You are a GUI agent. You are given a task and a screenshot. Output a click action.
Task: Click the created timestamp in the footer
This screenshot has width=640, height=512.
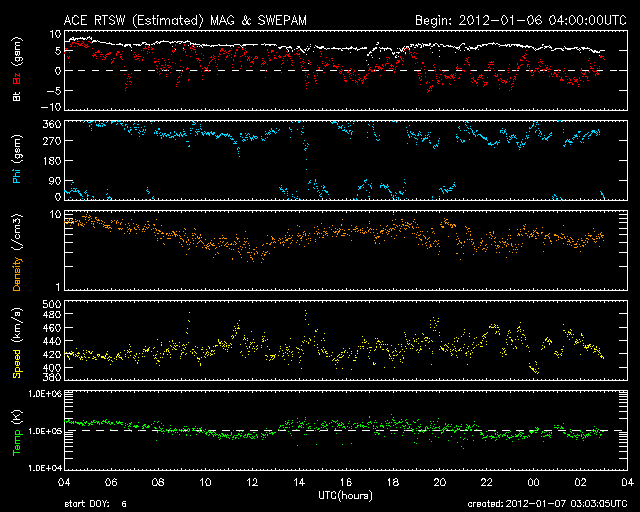(x=544, y=505)
